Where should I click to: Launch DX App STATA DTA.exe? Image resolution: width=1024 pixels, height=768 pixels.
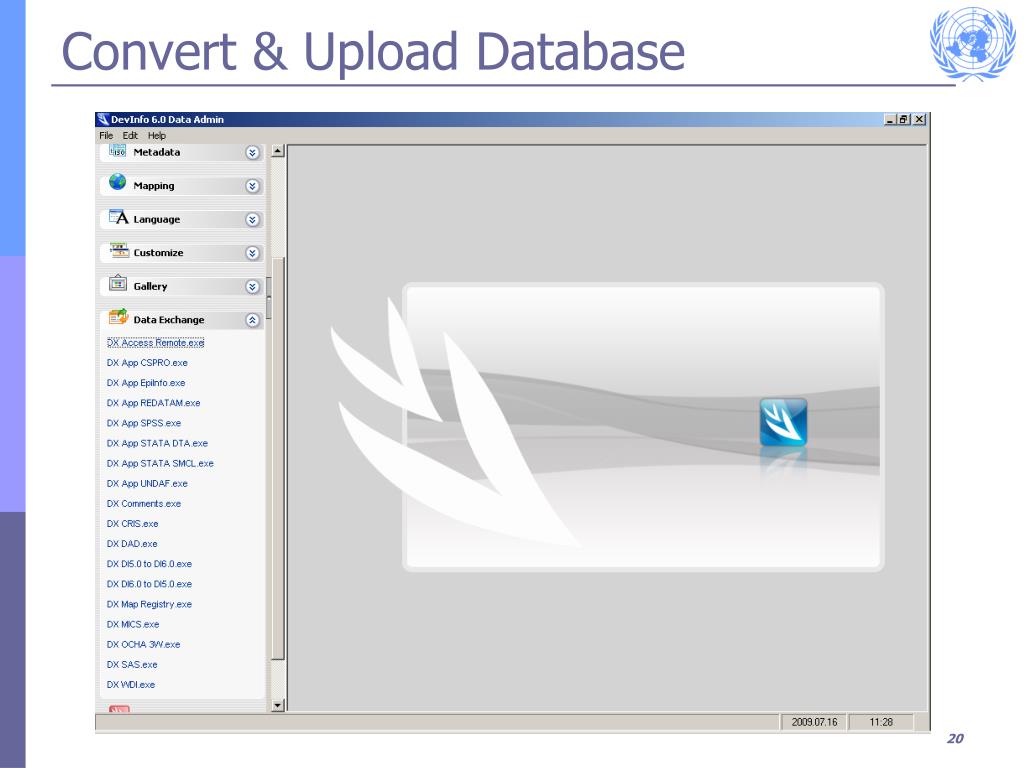pos(157,443)
